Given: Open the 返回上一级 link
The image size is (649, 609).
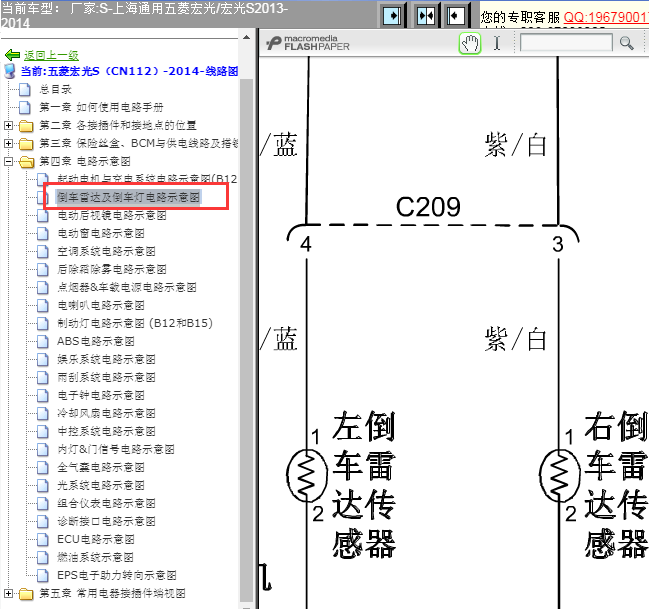Looking at the screenshot, I should (x=51, y=55).
